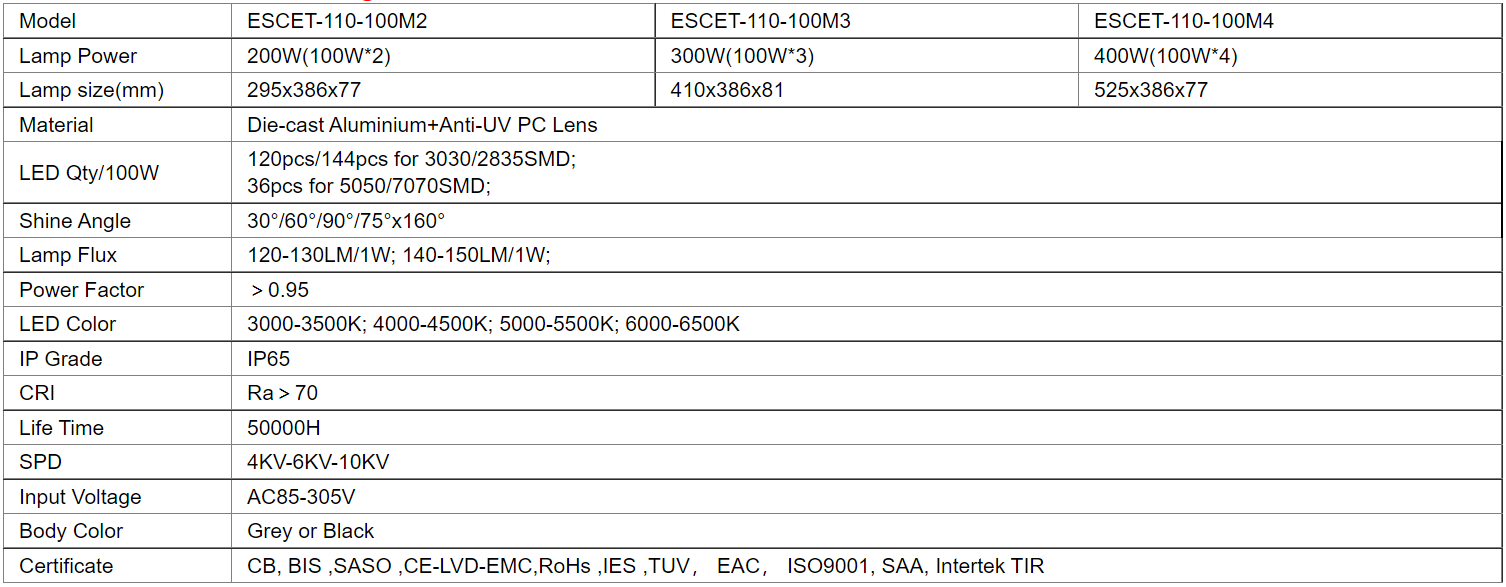Click the Power Factor > 0.95 value

pos(280,290)
